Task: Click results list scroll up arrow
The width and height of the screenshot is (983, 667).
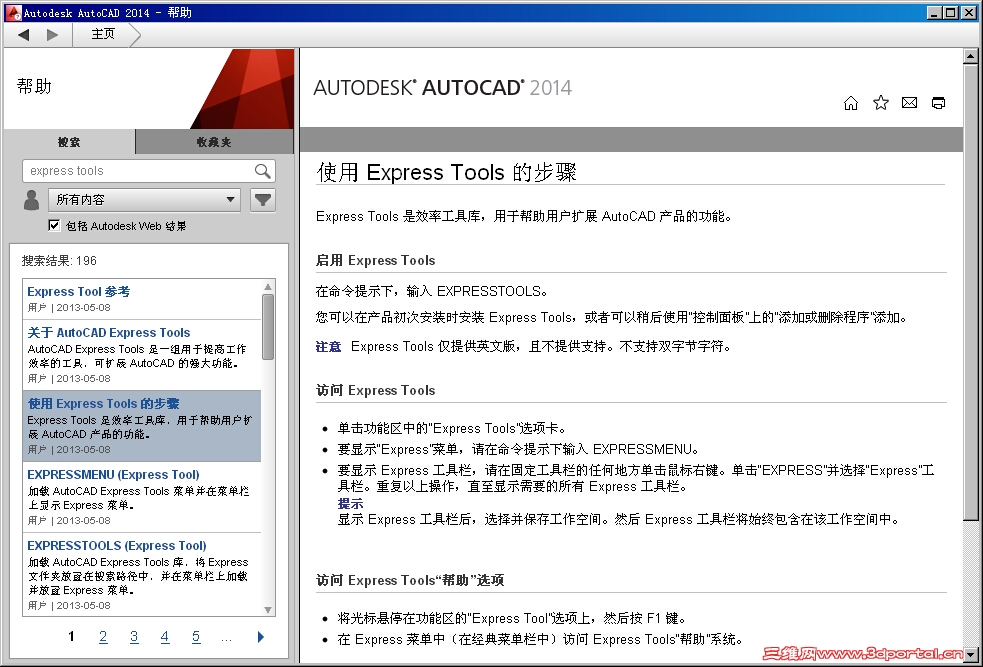Action: click(x=268, y=287)
